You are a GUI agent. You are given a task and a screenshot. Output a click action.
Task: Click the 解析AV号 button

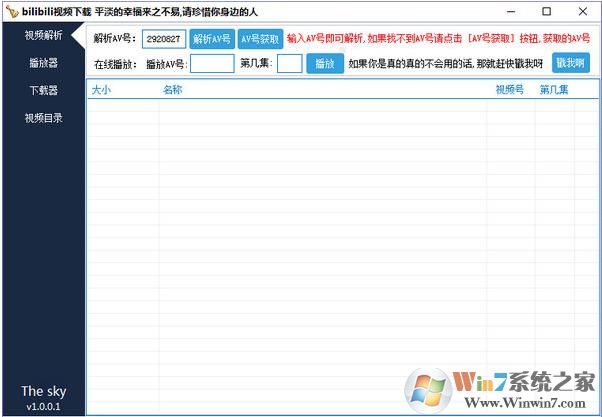(x=212, y=39)
